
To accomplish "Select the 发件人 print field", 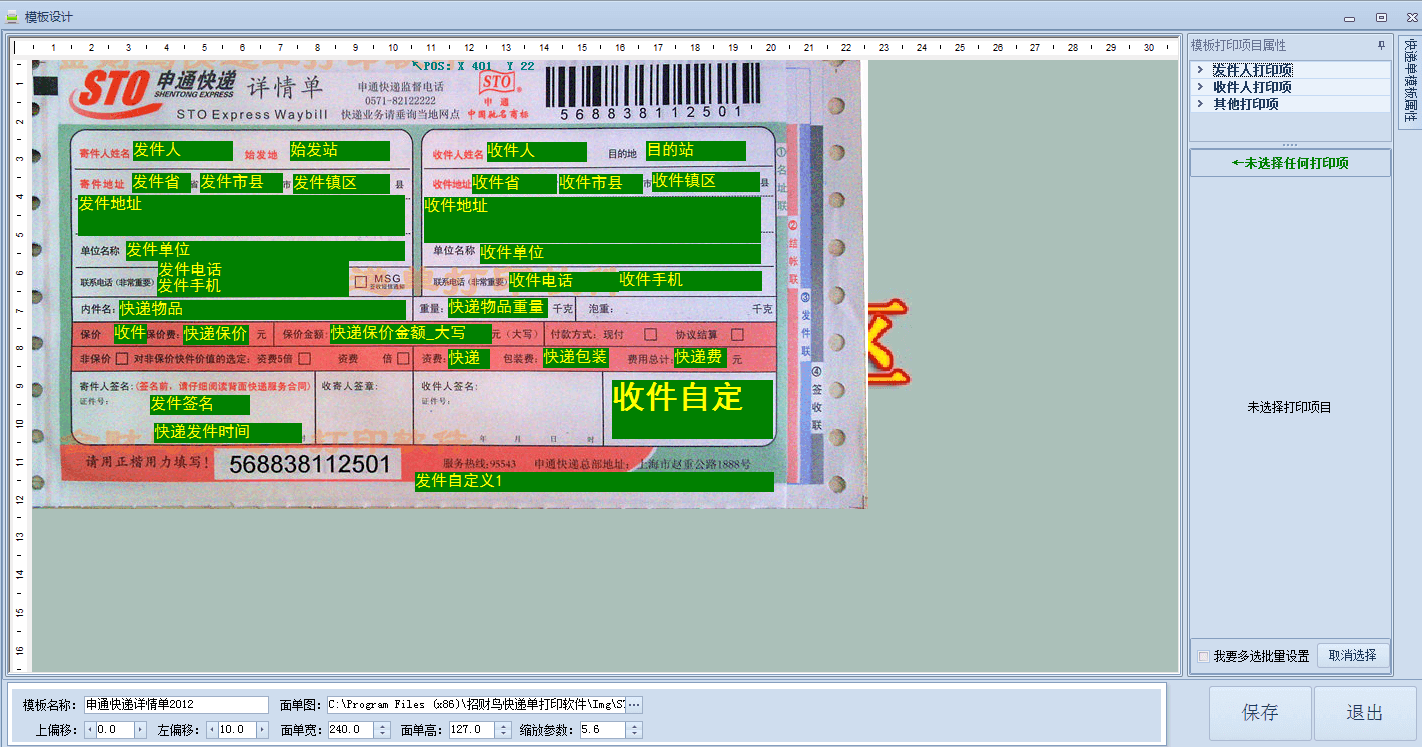I will [x=182, y=150].
